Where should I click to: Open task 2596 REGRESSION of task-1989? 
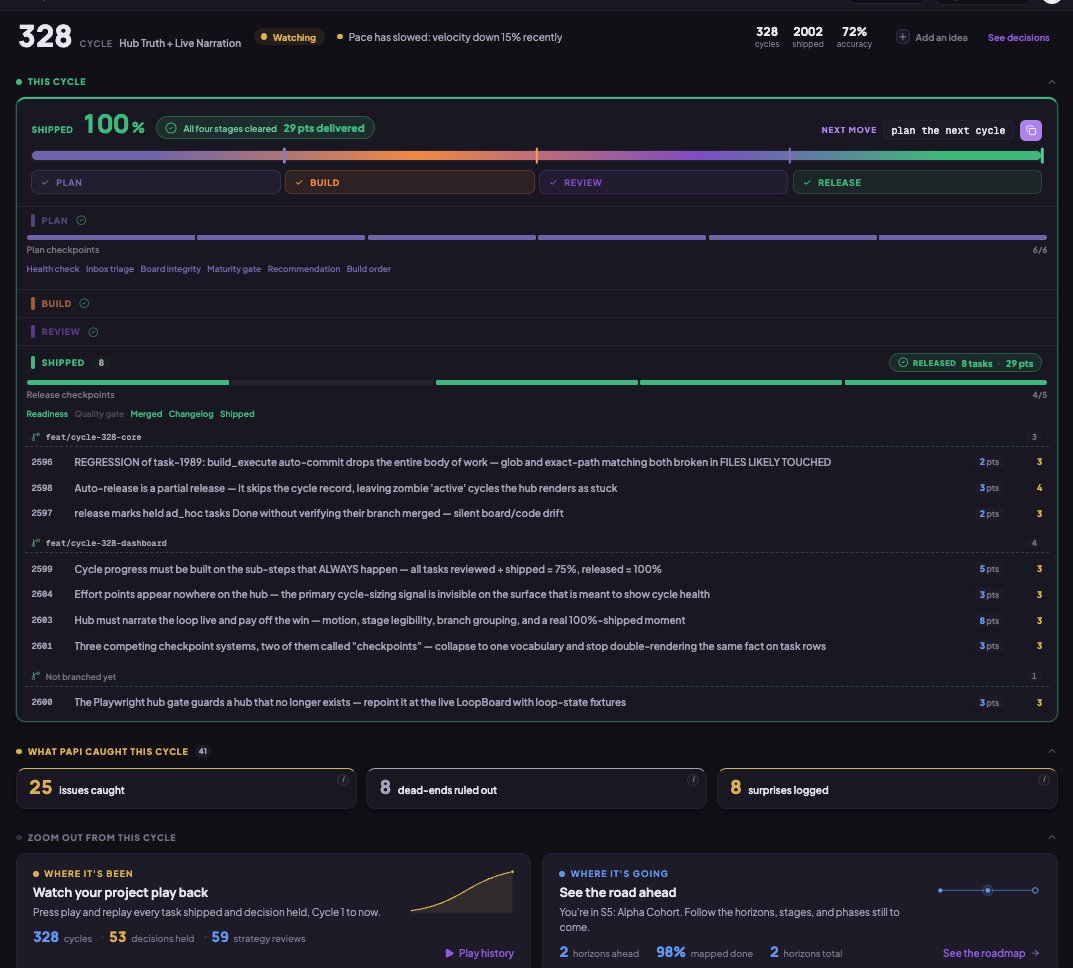point(537,462)
